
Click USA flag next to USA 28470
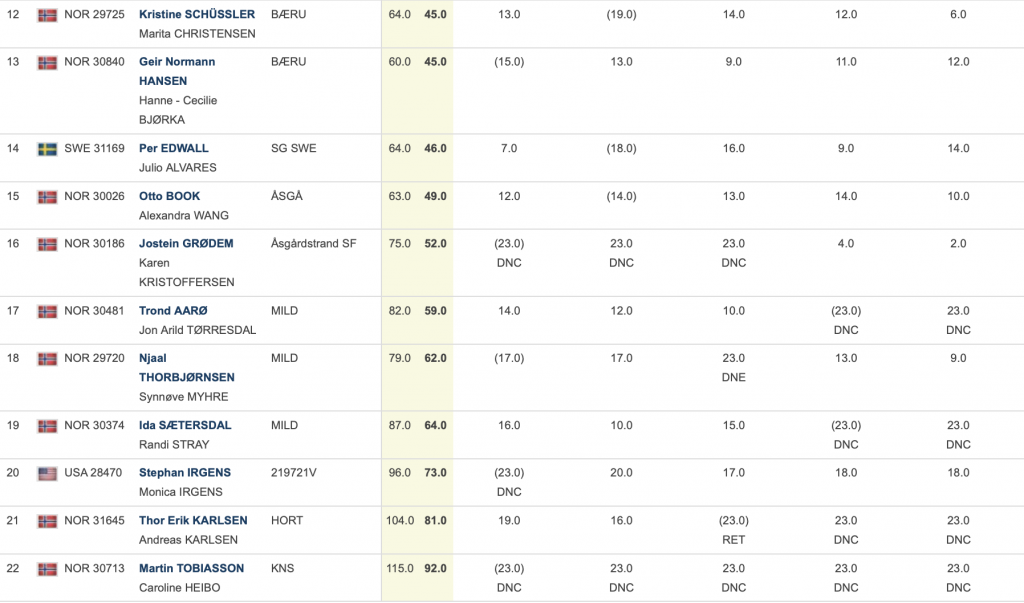click(47, 473)
